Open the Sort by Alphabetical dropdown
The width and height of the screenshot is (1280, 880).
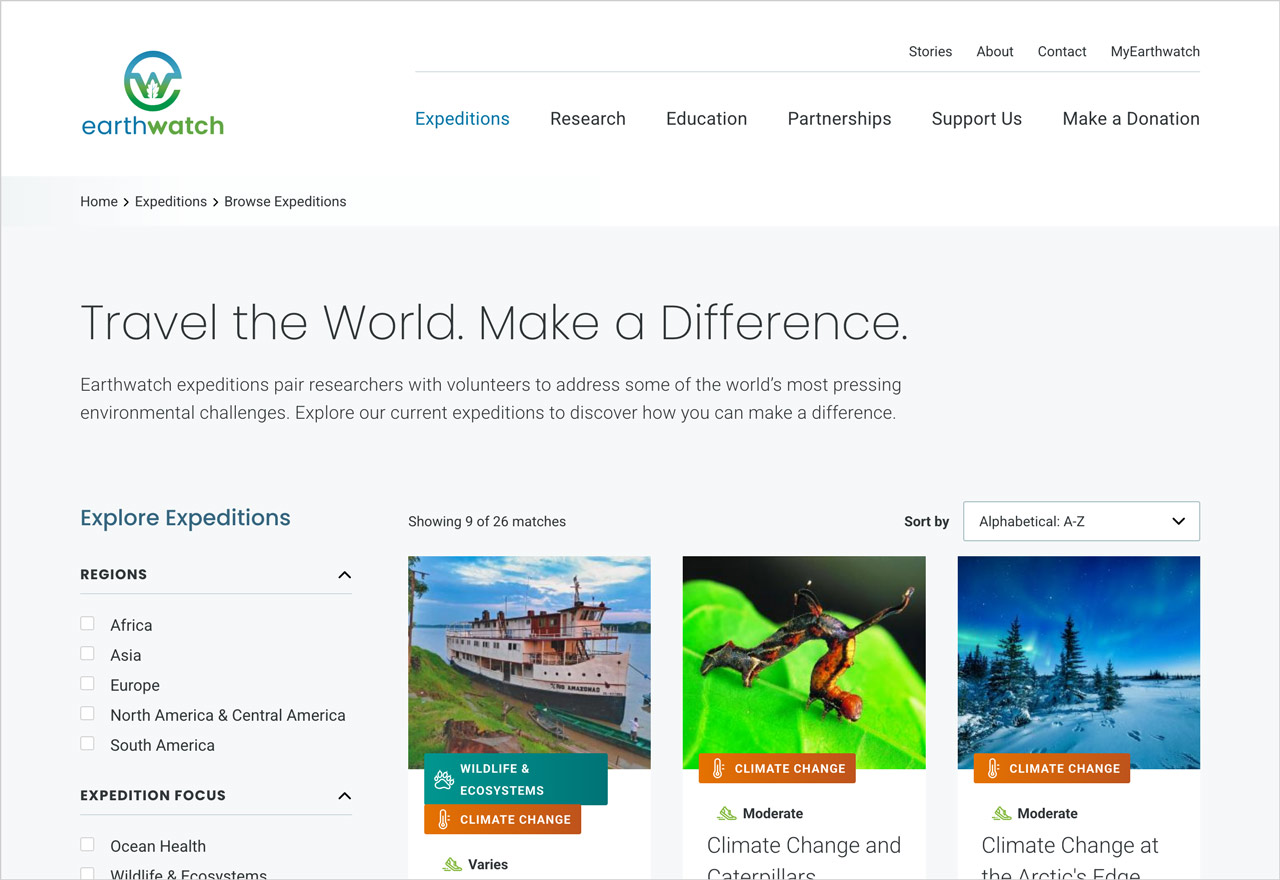pos(1081,521)
